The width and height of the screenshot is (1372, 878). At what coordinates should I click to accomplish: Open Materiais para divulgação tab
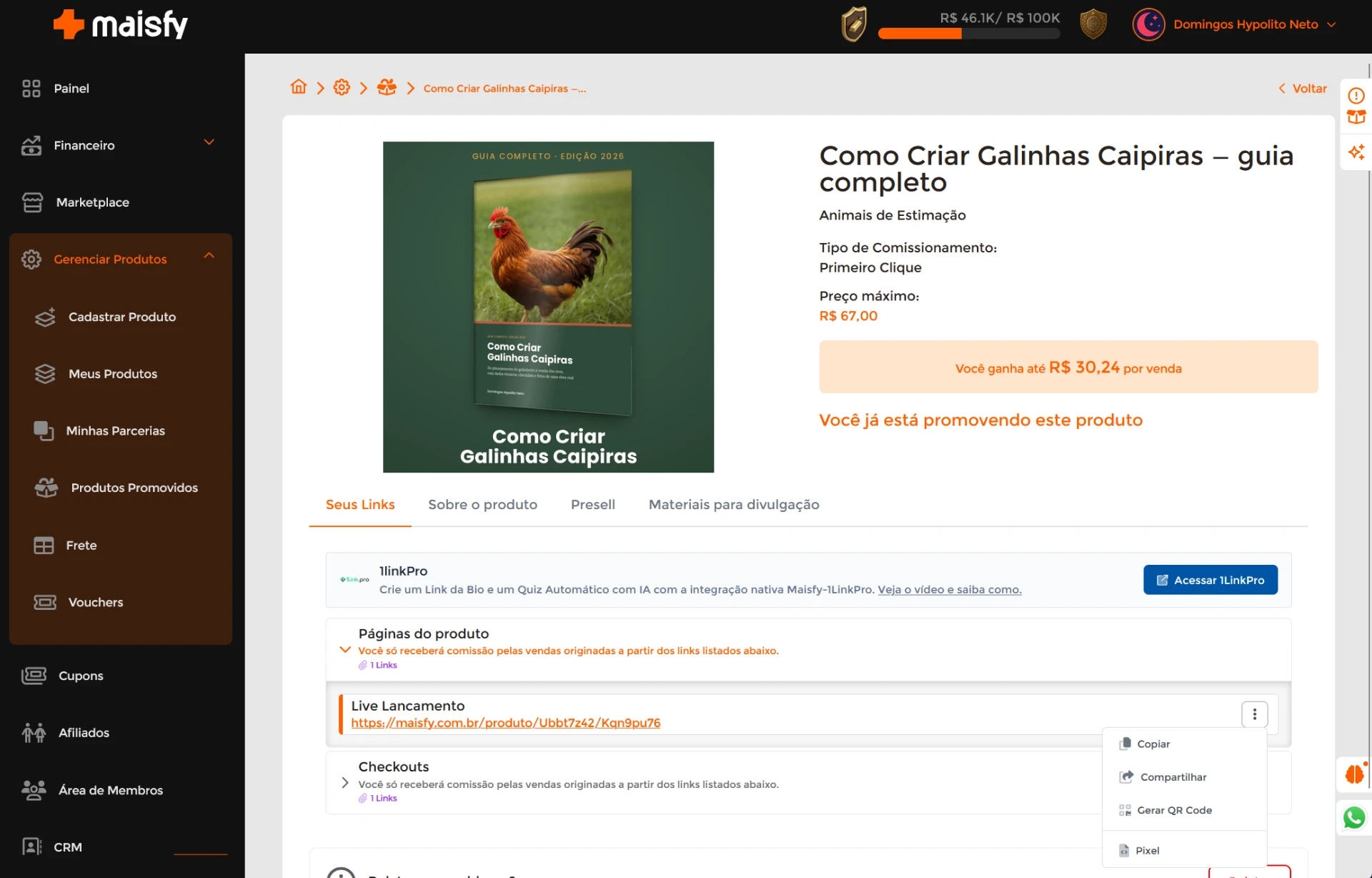(734, 505)
